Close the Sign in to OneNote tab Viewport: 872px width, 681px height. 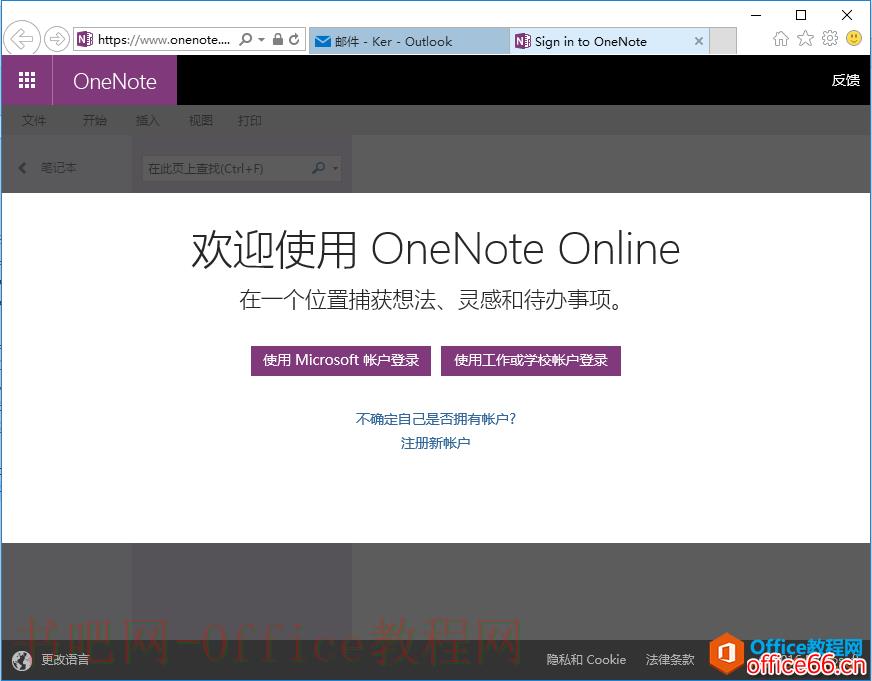click(x=699, y=41)
